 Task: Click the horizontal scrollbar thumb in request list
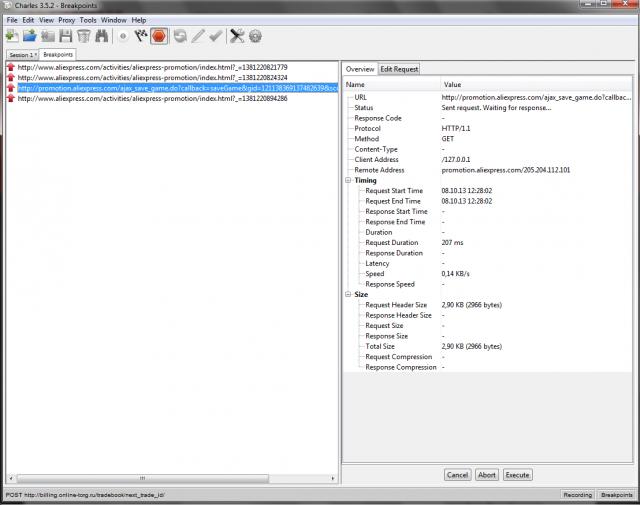(x=142, y=478)
